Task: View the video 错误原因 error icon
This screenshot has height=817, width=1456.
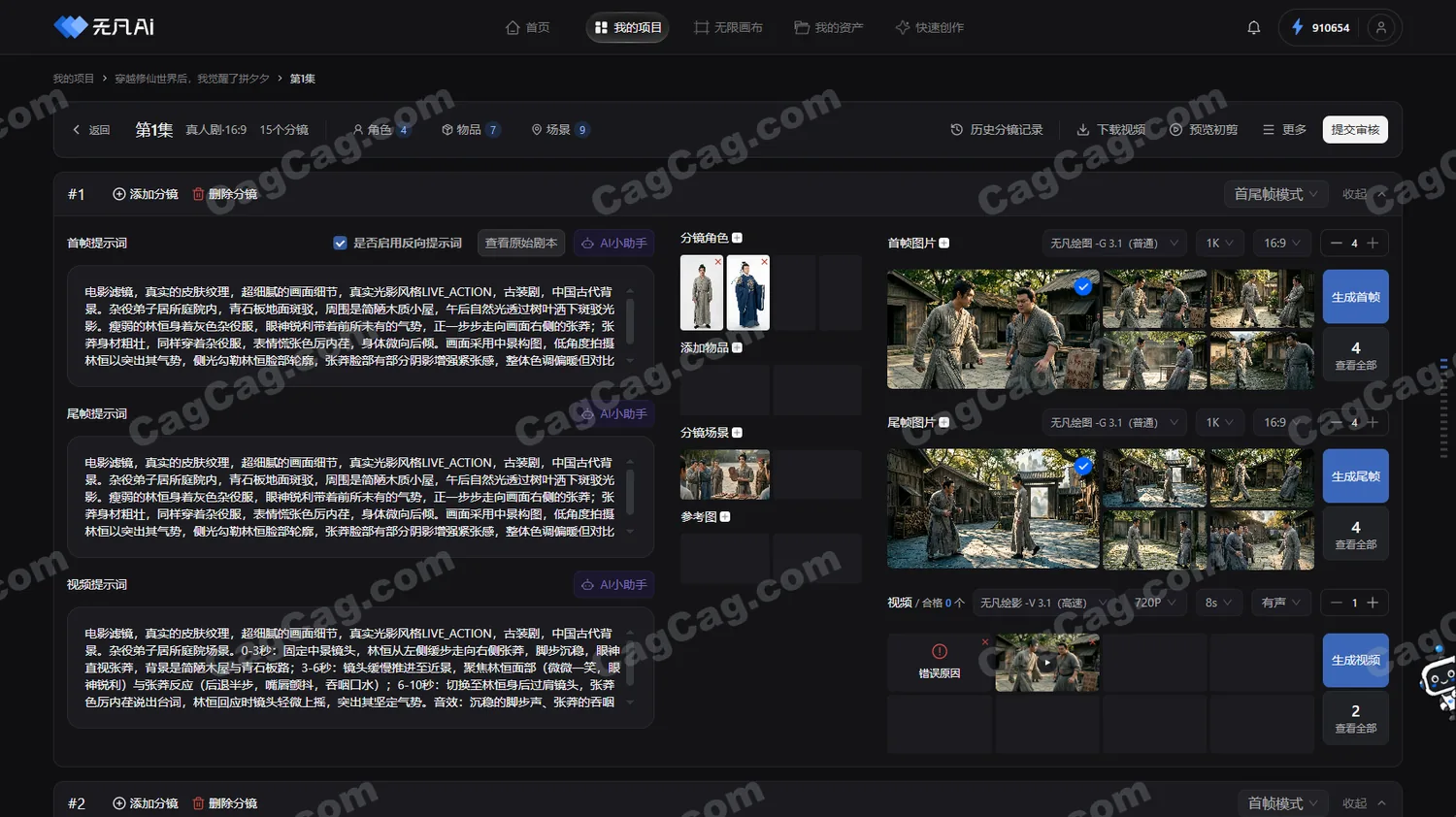Action: point(939,651)
